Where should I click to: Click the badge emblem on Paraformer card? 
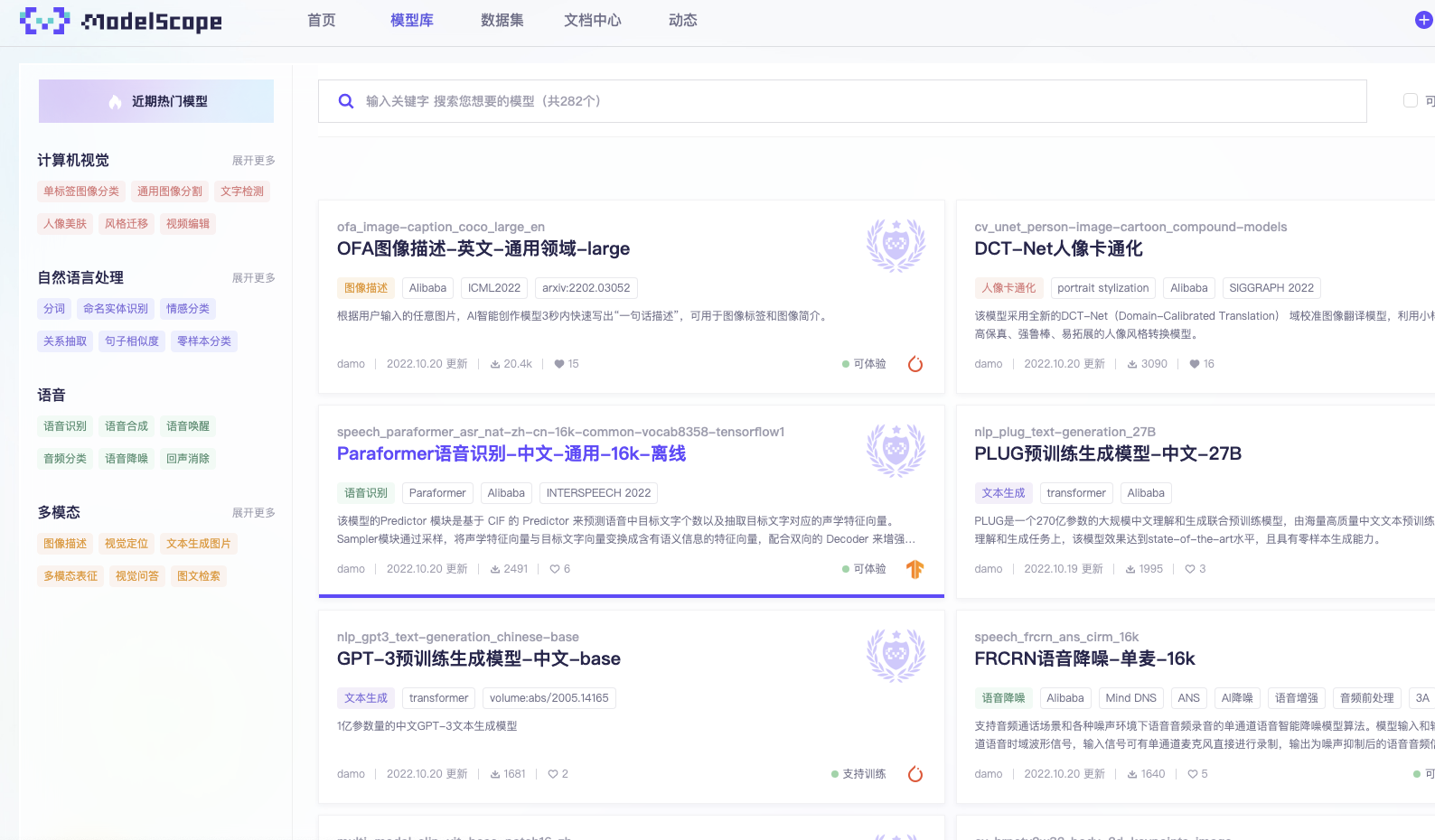pyautogui.click(x=896, y=450)
